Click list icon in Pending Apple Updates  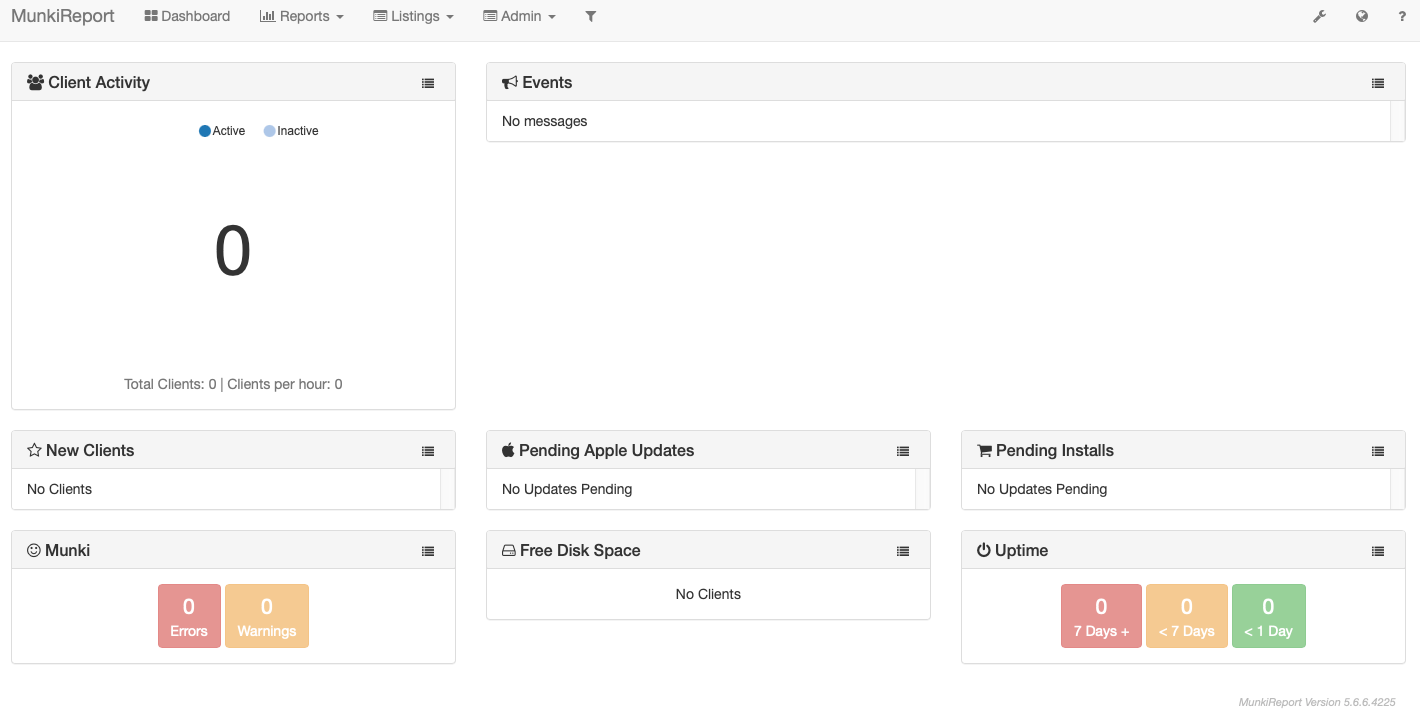[x=902, y=451]
